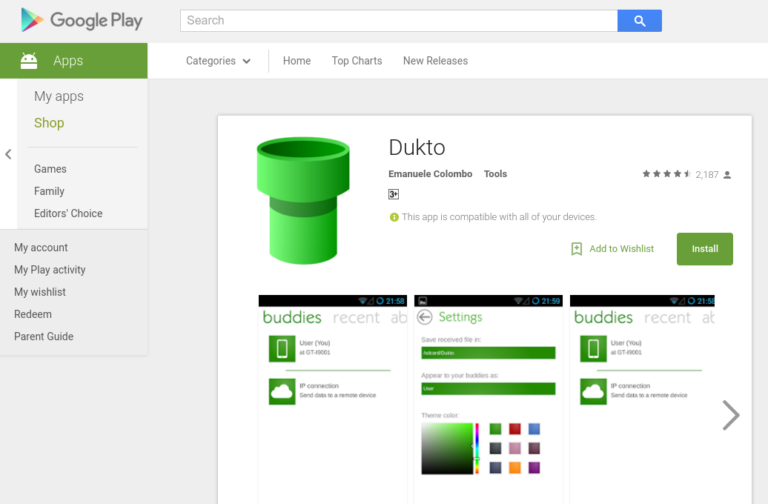This screenshot has height=504, width=768.
Task: Select the Apps section header
Action: [73, 61]
